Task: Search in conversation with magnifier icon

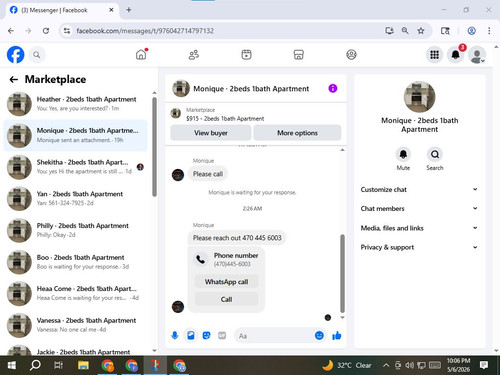Action: pyautogui.click(x=435, y=154)
